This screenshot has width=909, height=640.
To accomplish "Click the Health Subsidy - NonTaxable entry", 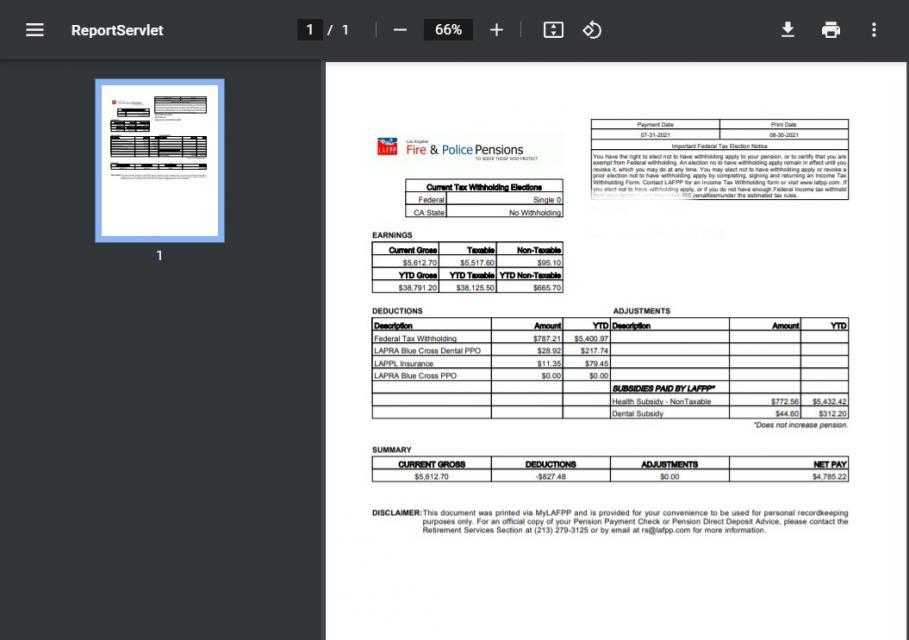I will coord(662,401).
